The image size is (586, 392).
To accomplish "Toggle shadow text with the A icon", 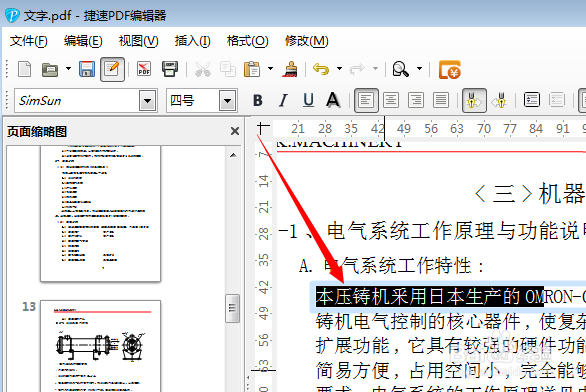I will 333,100.
